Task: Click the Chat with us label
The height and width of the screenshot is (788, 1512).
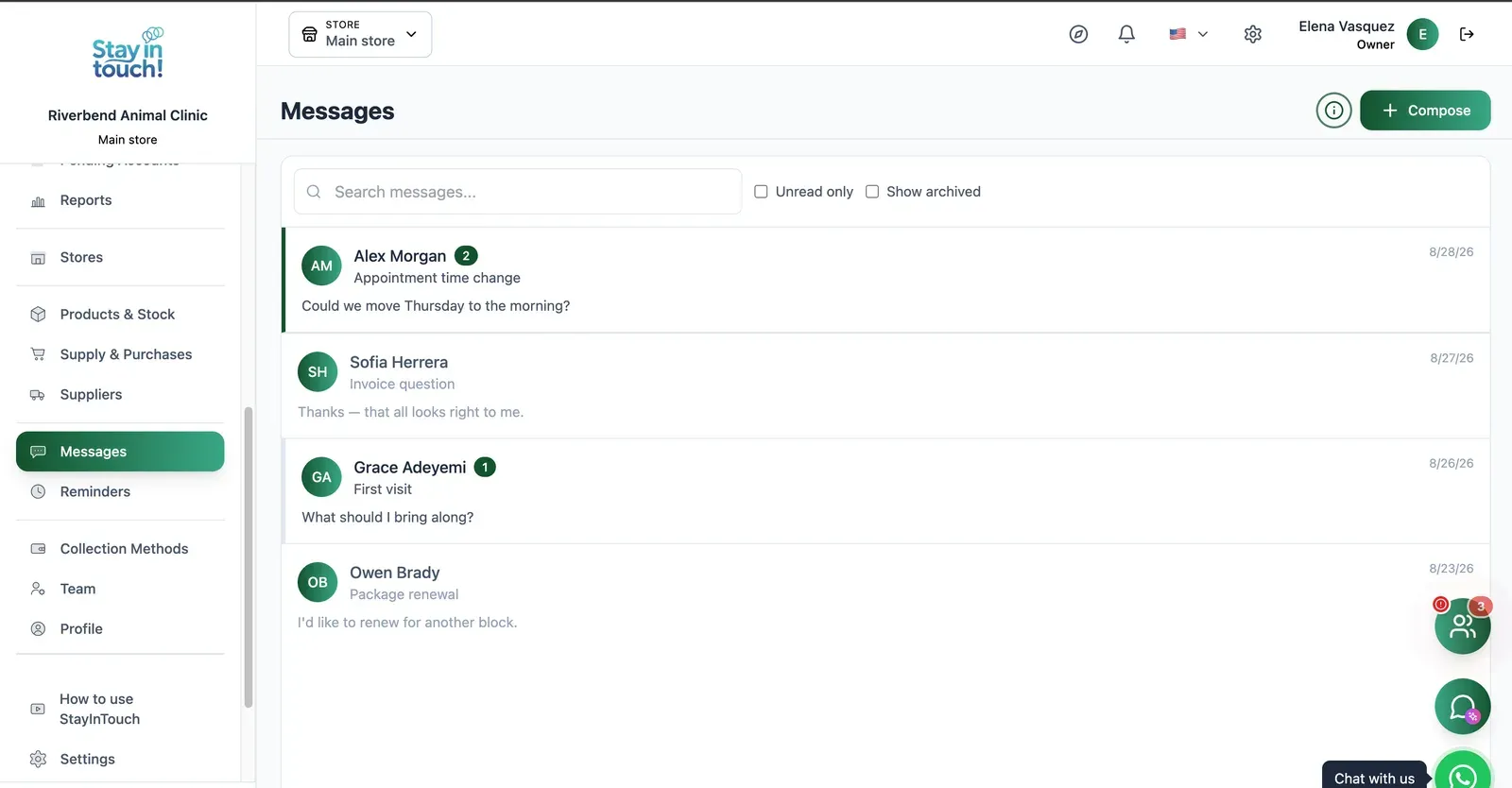Action: pyautogui.click(x=1374, y=779)
